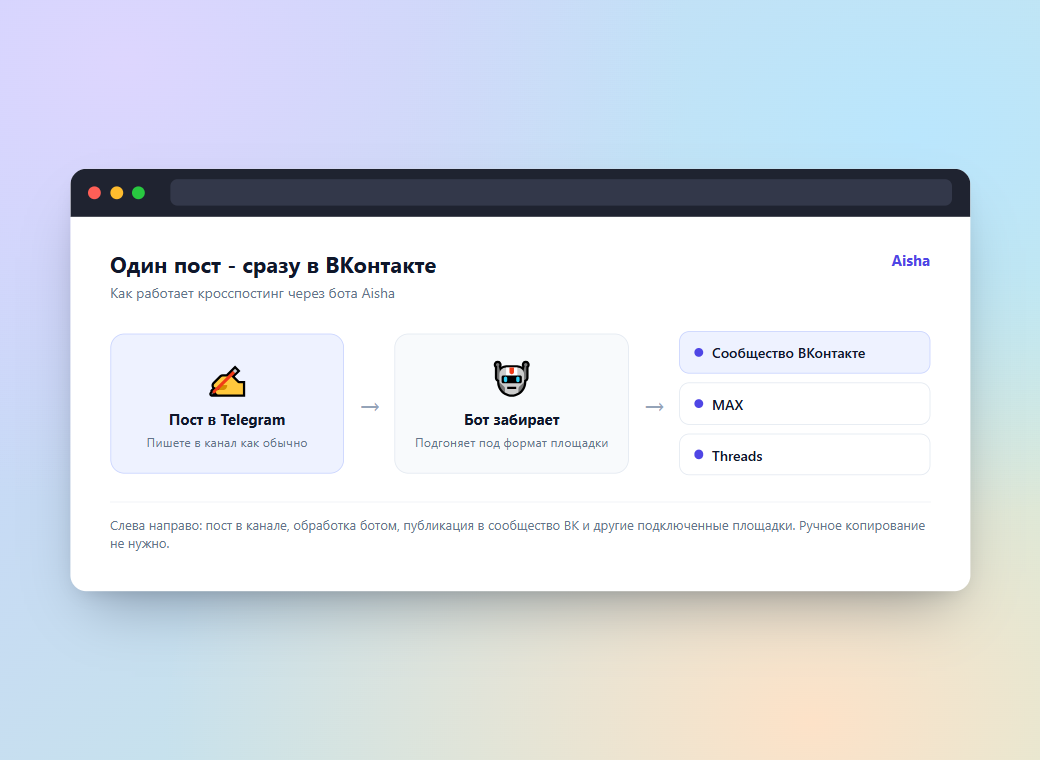The width and height of the screenshot is (1040, 760).
Task: Click the red close window dot
Action: (x=94, y=193)
